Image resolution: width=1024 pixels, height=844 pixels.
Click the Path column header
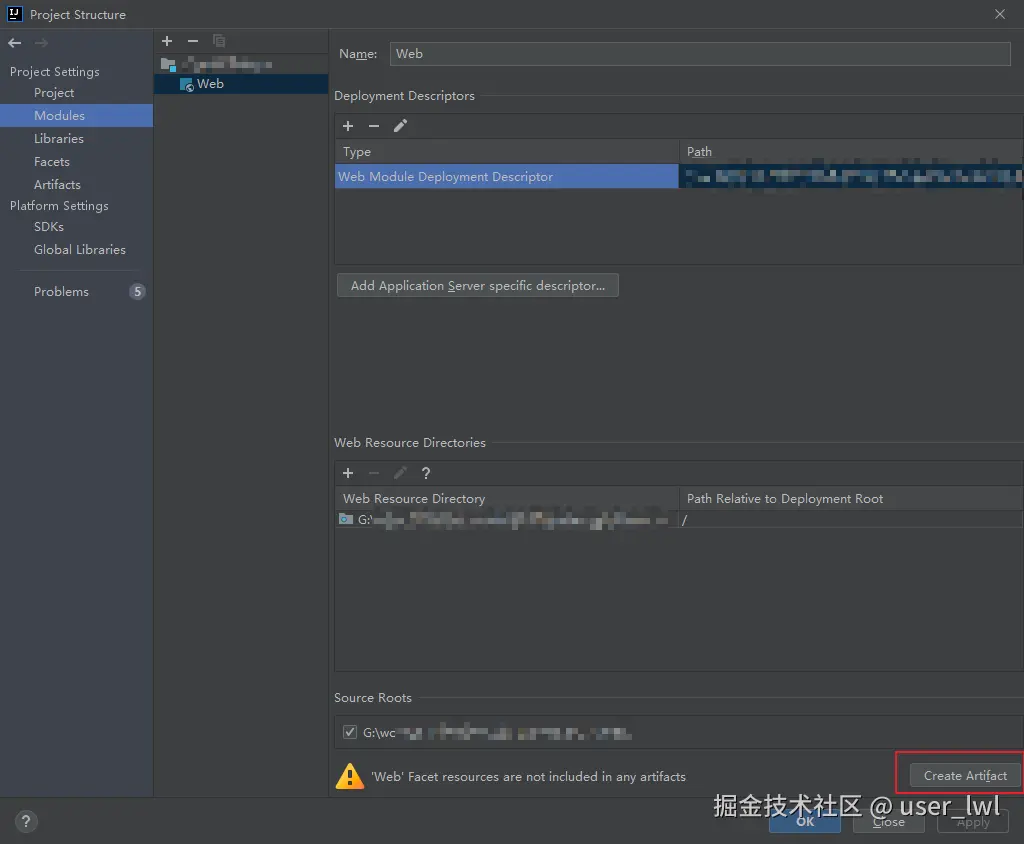(x=851, y=152)
